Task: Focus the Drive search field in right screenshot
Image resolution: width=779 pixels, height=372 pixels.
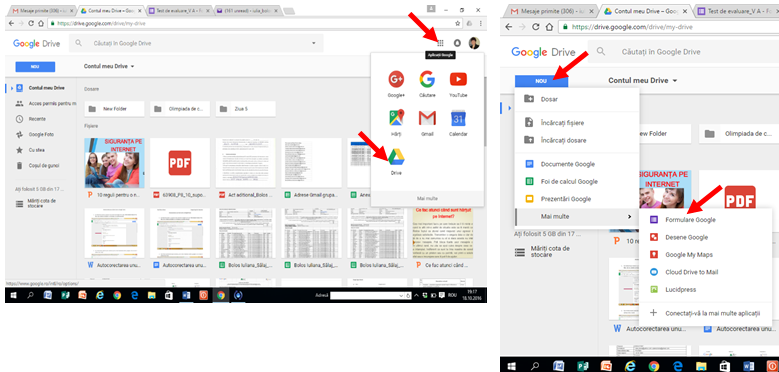Action: (x=683, y=52)
